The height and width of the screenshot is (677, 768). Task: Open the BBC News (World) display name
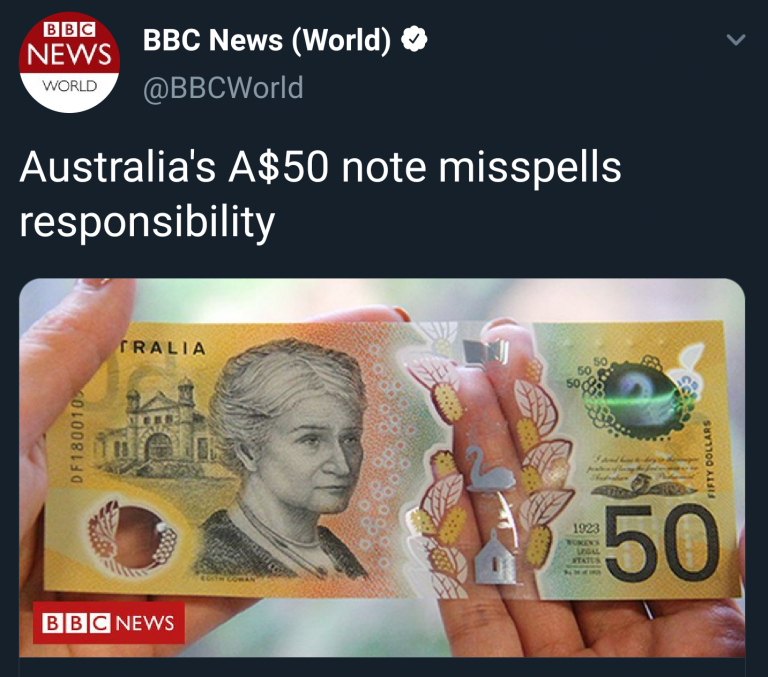click(x=267, y=40)
